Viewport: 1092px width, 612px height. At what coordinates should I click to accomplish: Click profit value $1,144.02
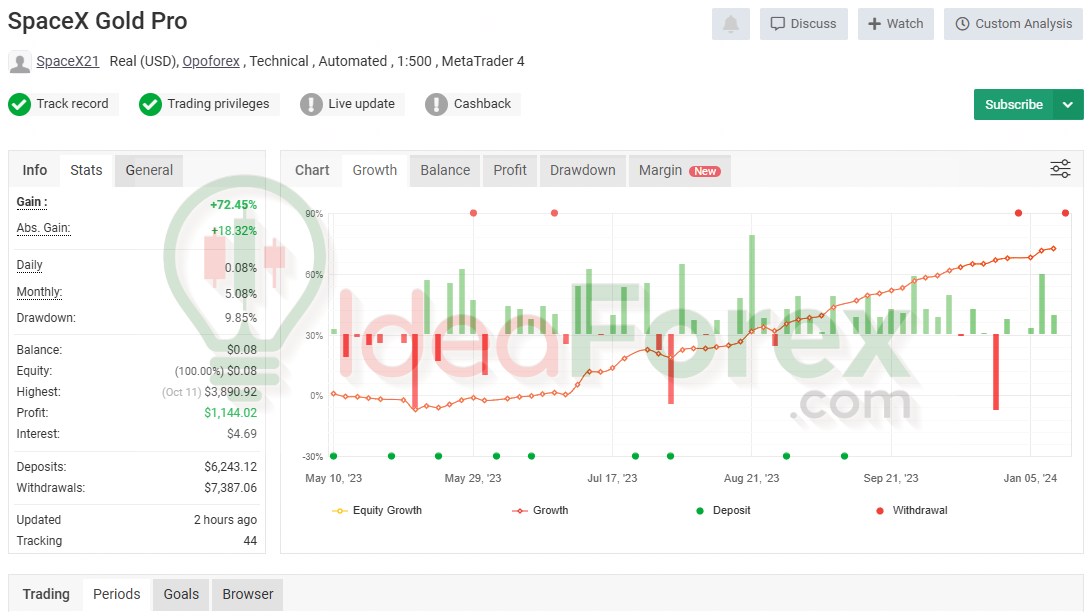[x=231, y=413]
